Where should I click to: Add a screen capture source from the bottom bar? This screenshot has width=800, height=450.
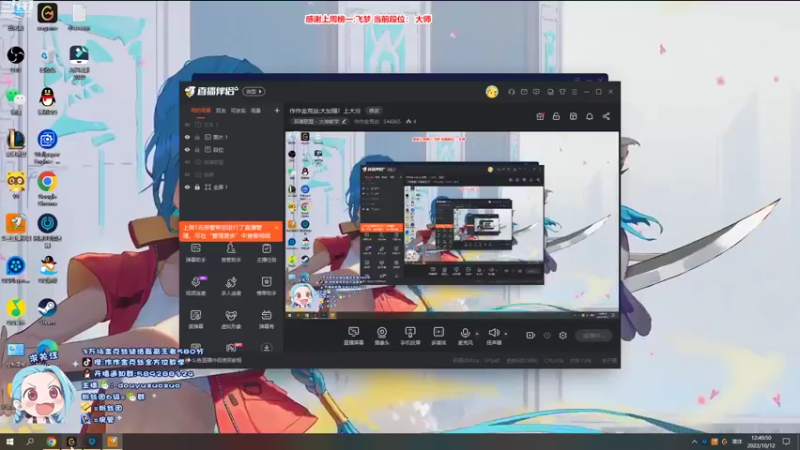tap(353, 336)
